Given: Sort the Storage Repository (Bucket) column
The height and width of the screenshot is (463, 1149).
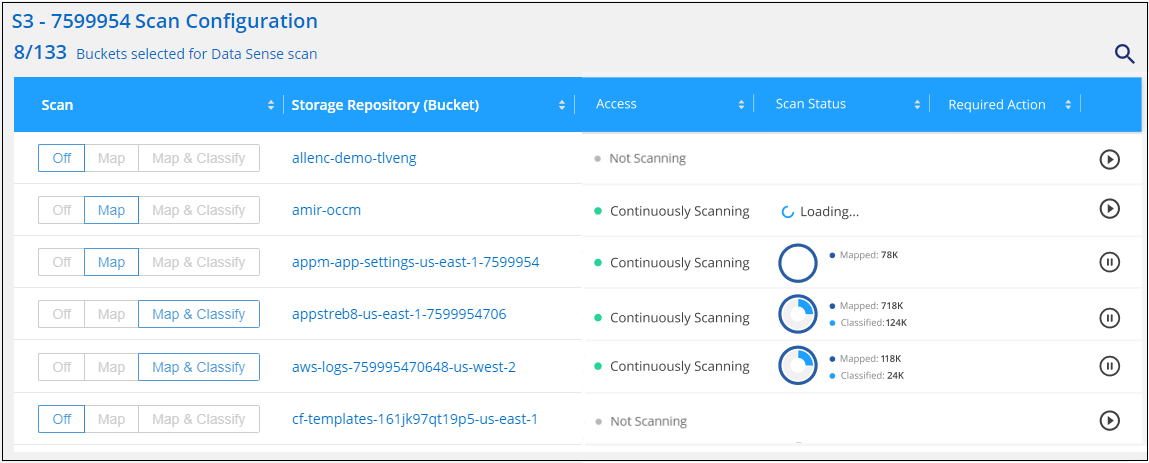Looking at the screenshot, I should coord(562,105).
